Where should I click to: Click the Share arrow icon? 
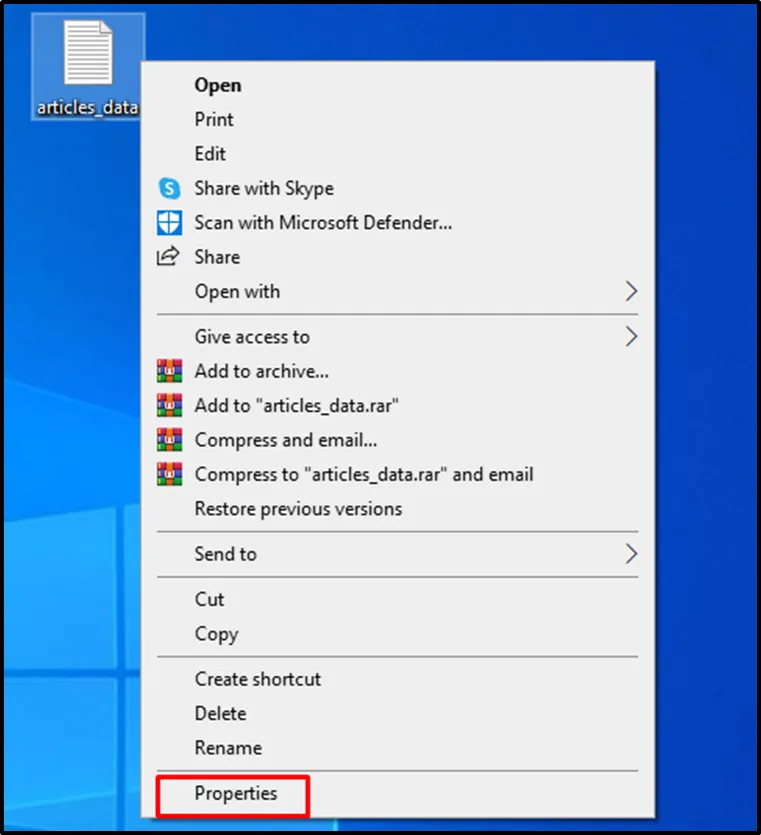click(170, 256)
